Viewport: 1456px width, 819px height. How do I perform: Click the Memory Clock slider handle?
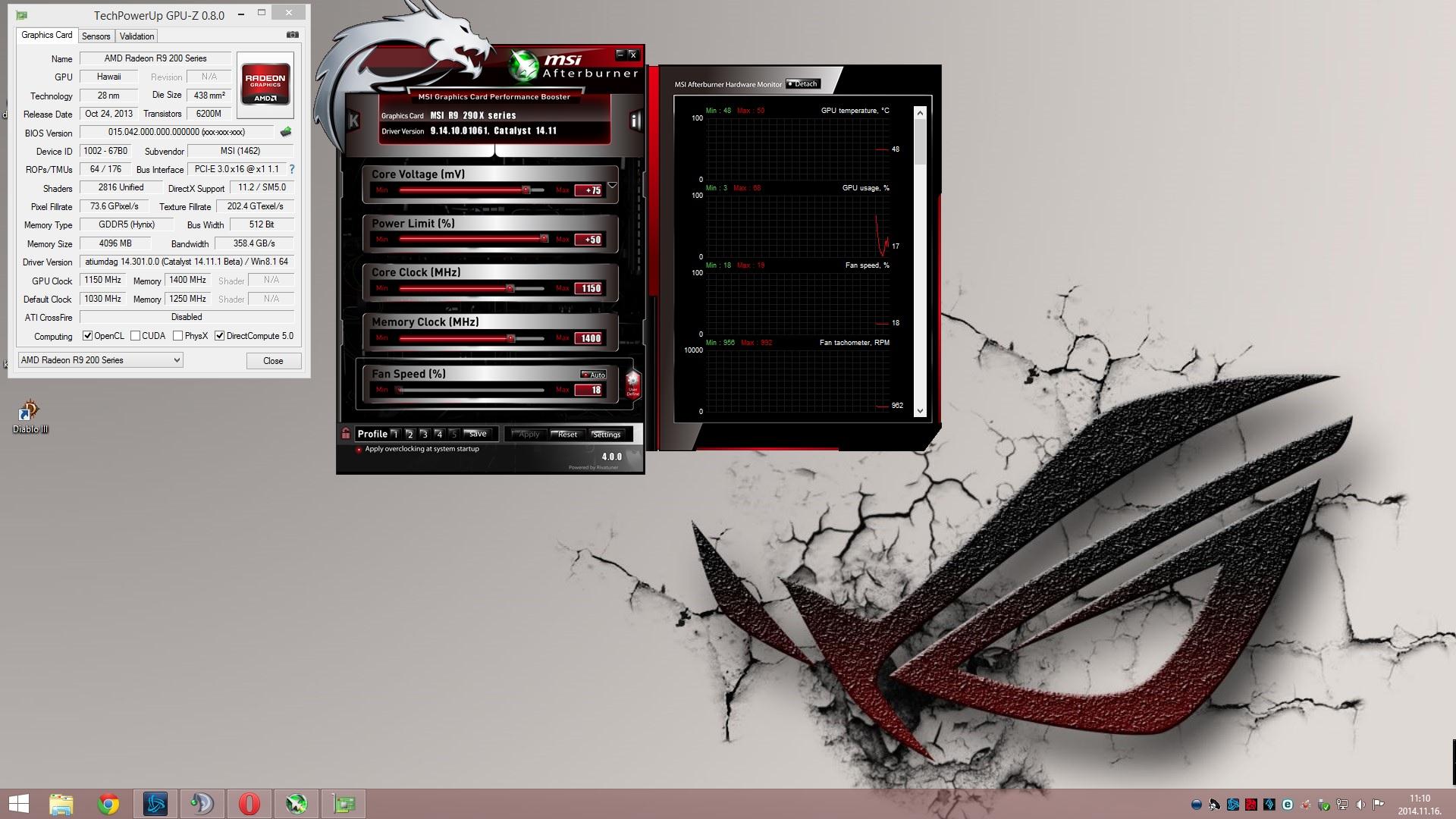[510, 338]
